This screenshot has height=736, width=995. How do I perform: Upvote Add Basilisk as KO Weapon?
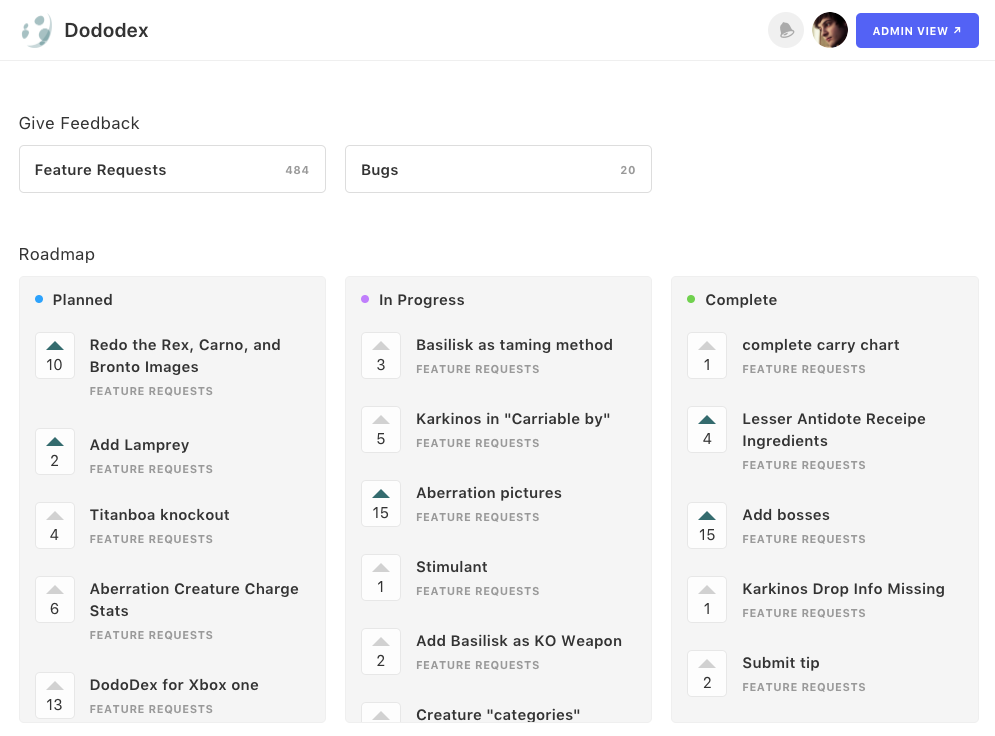click(x=381, y=652)
